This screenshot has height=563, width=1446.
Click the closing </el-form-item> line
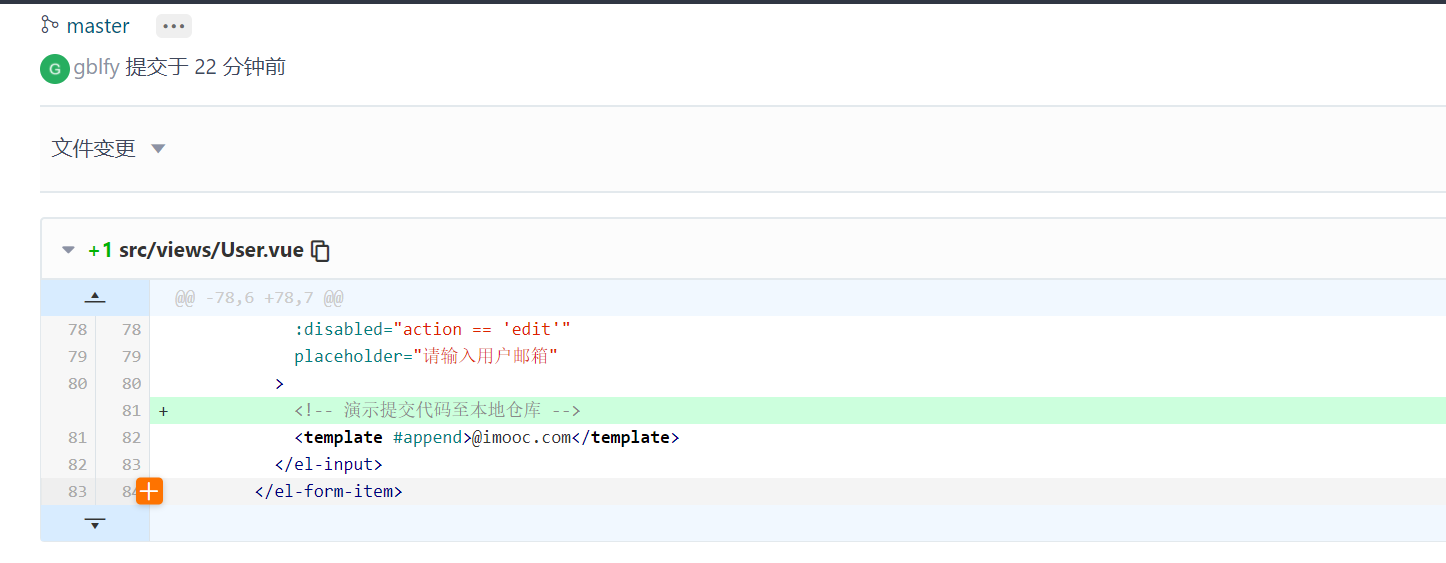329,491
